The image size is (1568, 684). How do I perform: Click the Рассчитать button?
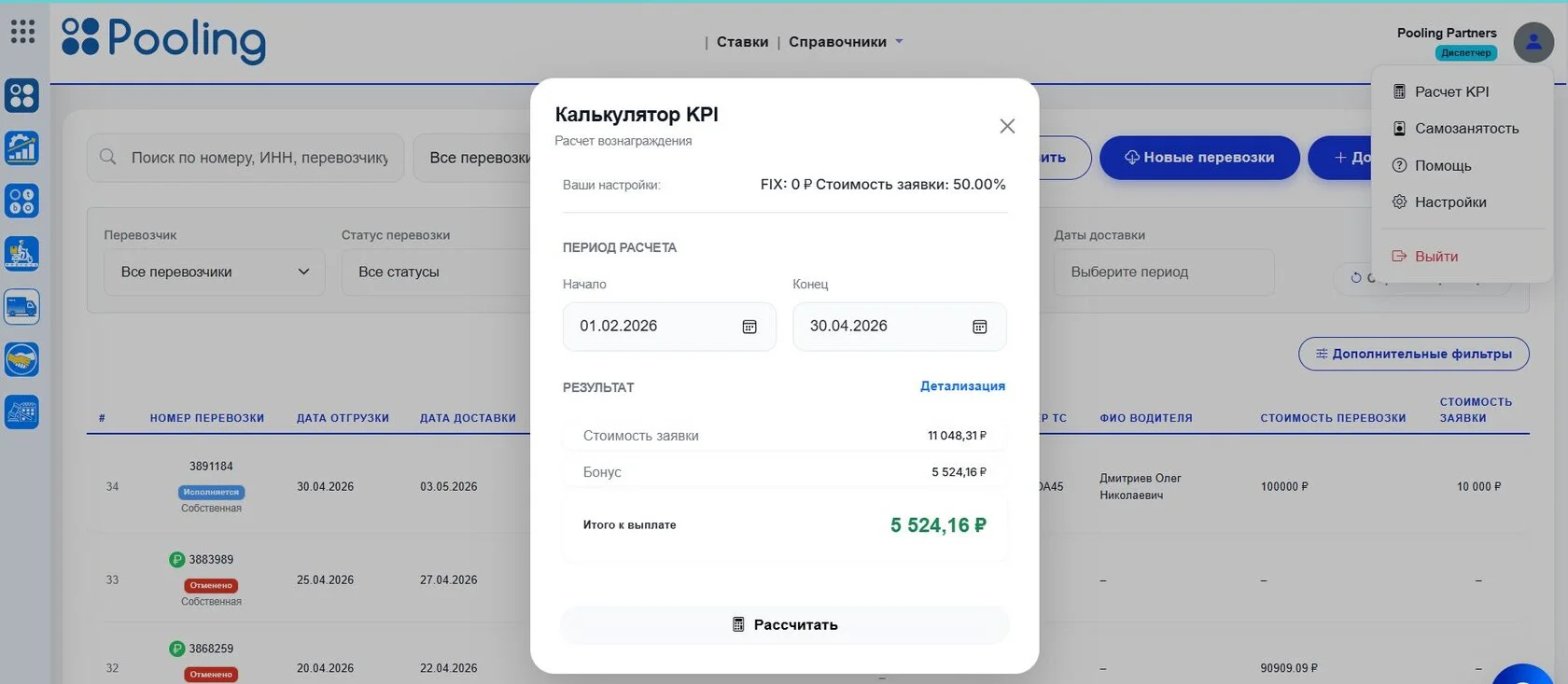[785, 625]
